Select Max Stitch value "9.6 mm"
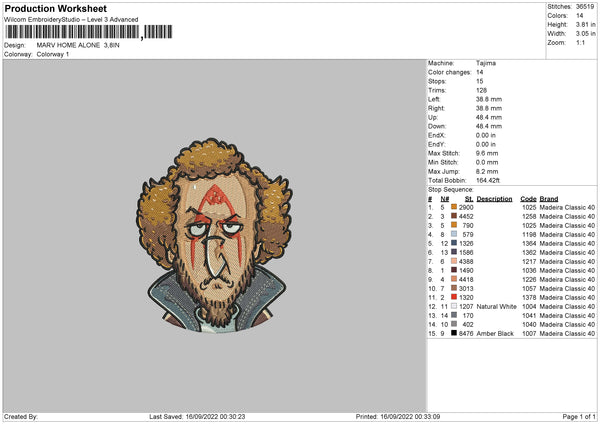The width and height of the screenshot is (600, 424). [x=487, y=153]
